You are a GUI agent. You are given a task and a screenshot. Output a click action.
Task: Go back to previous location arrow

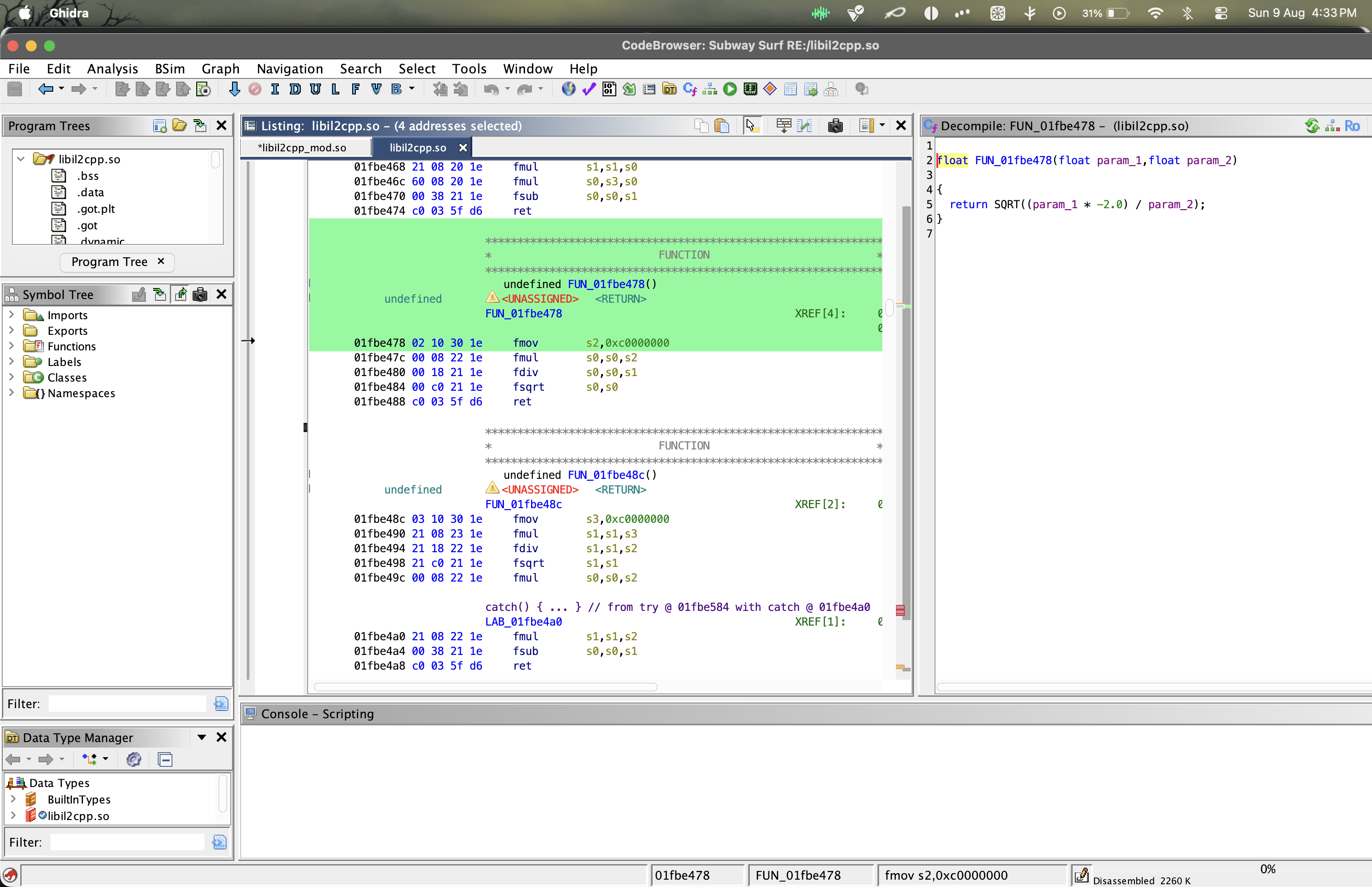(x=45, y=89)
